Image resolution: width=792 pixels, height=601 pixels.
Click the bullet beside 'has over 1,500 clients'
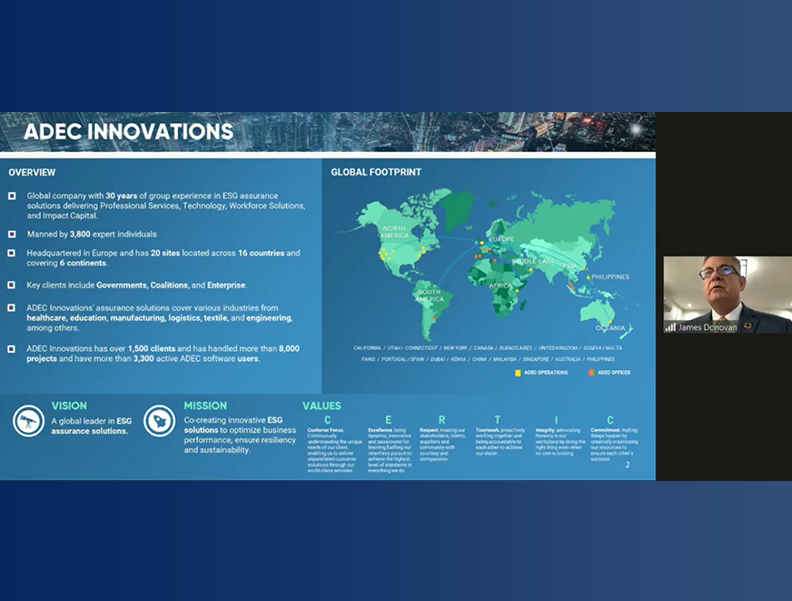click(12, 349)
